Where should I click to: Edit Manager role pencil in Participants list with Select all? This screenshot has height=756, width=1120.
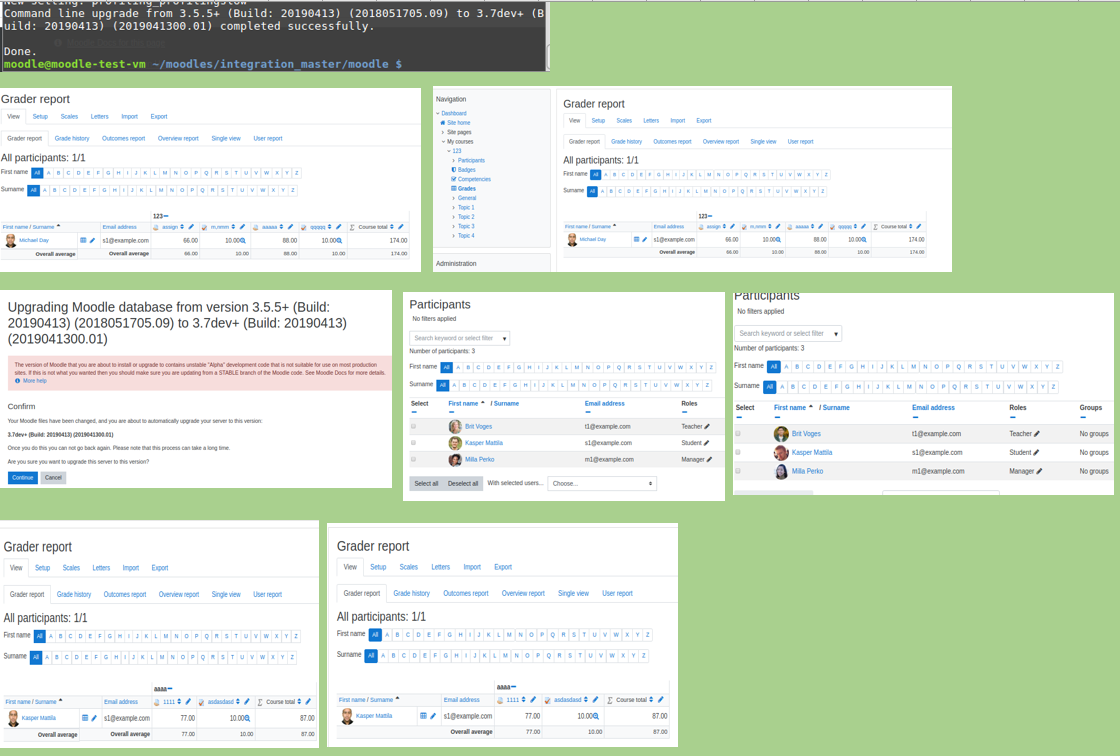pyautogui.click(x=709, y=459)
